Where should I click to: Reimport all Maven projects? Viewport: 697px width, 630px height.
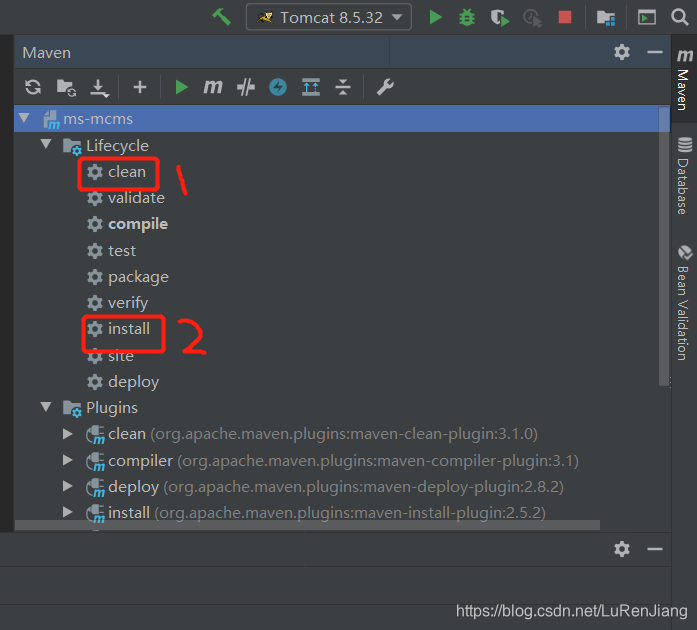33,87
